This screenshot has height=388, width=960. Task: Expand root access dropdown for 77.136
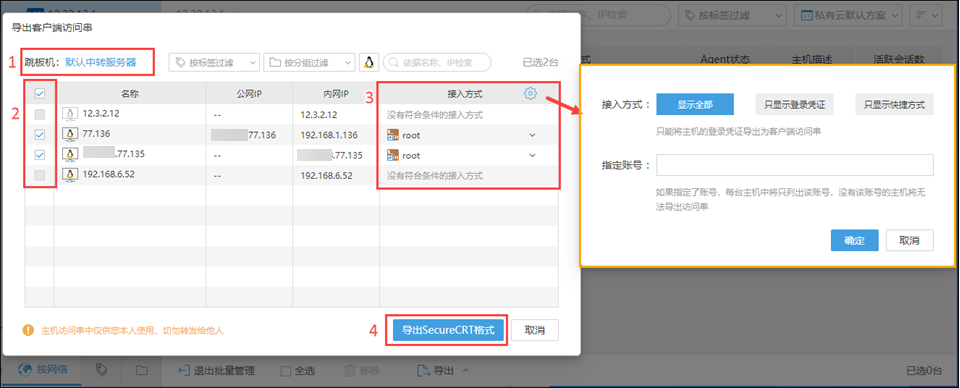click(532, 135)
